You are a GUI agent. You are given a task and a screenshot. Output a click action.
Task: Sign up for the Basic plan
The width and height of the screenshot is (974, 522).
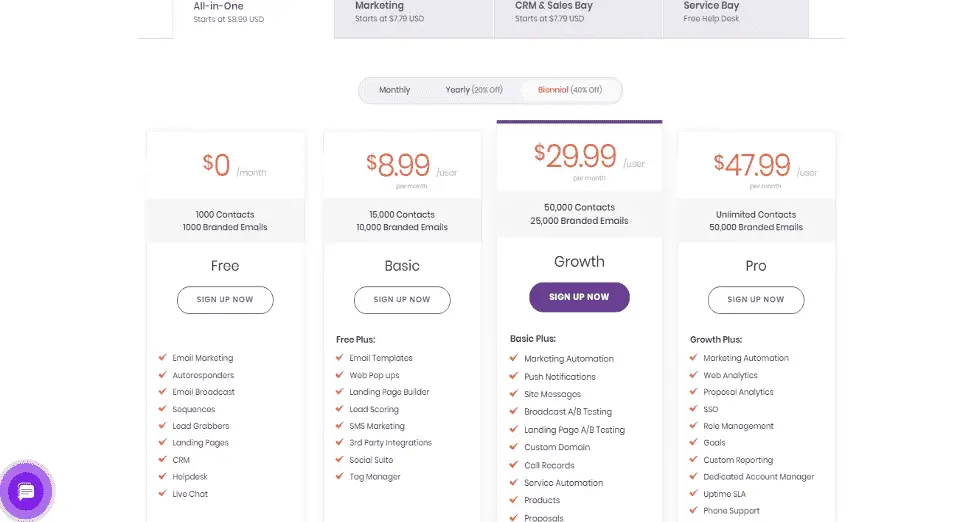click(x=402, y=300)
